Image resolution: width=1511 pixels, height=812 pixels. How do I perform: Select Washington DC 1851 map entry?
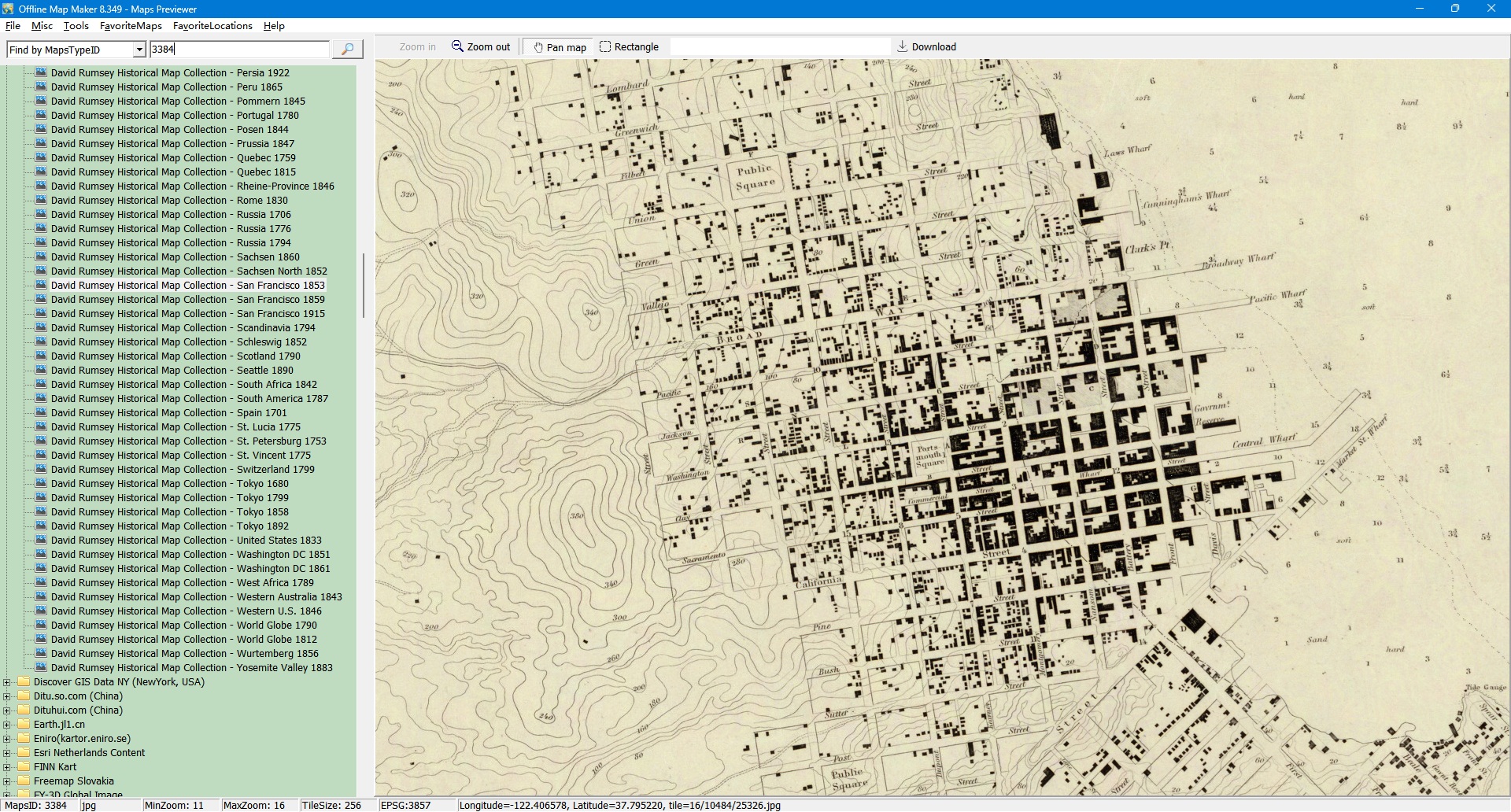point(190,555)
